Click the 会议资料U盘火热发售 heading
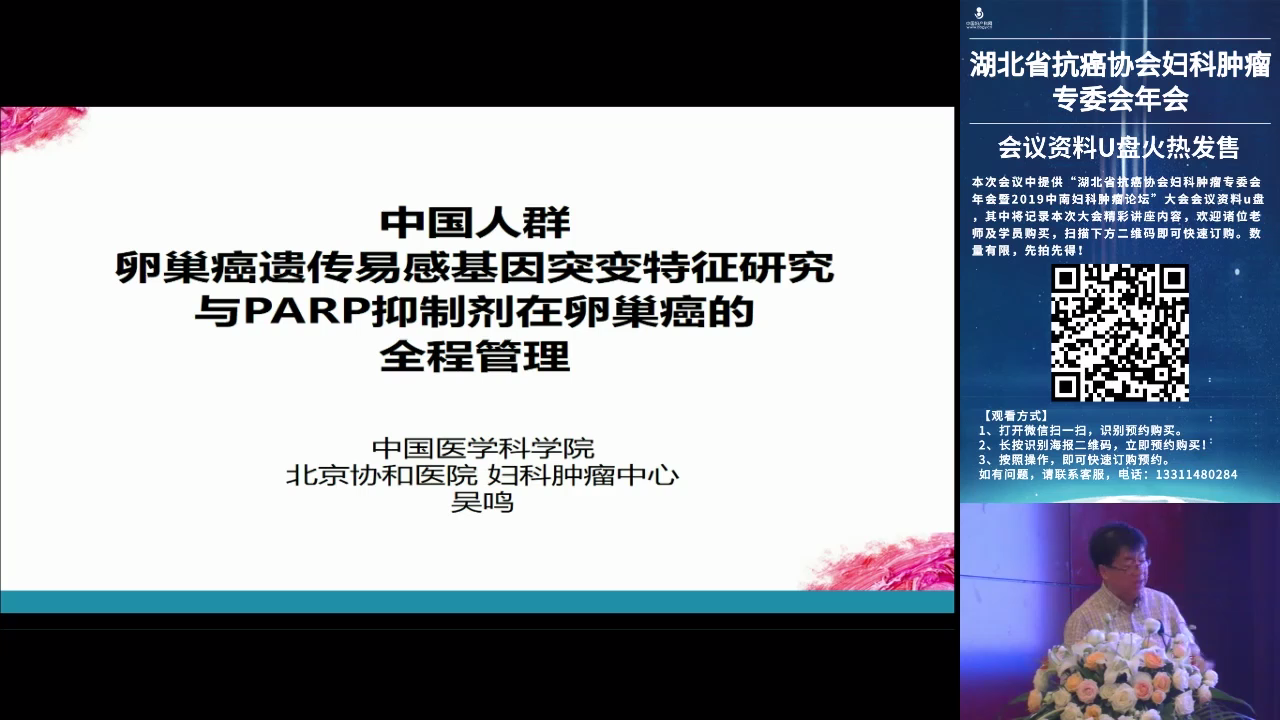 pyautogui.click(x=1118, y=148)
